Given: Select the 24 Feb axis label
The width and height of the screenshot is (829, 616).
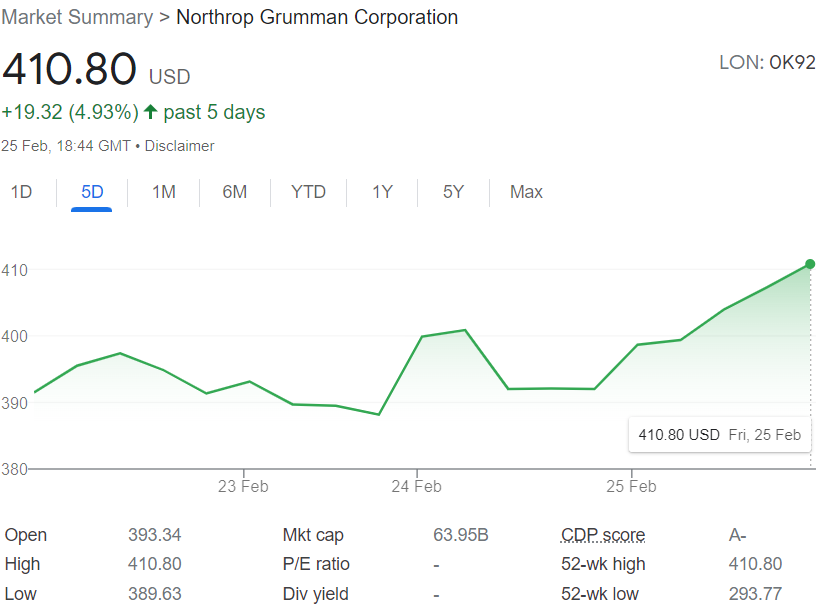Looking at the screenshot, I should [x=417, y=486].
